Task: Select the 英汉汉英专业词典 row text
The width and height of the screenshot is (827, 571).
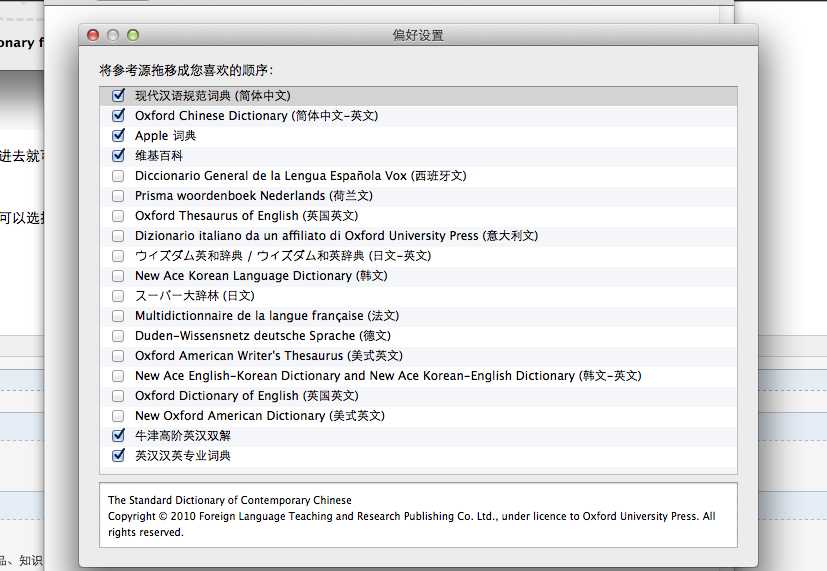Action: coord(182,456)
